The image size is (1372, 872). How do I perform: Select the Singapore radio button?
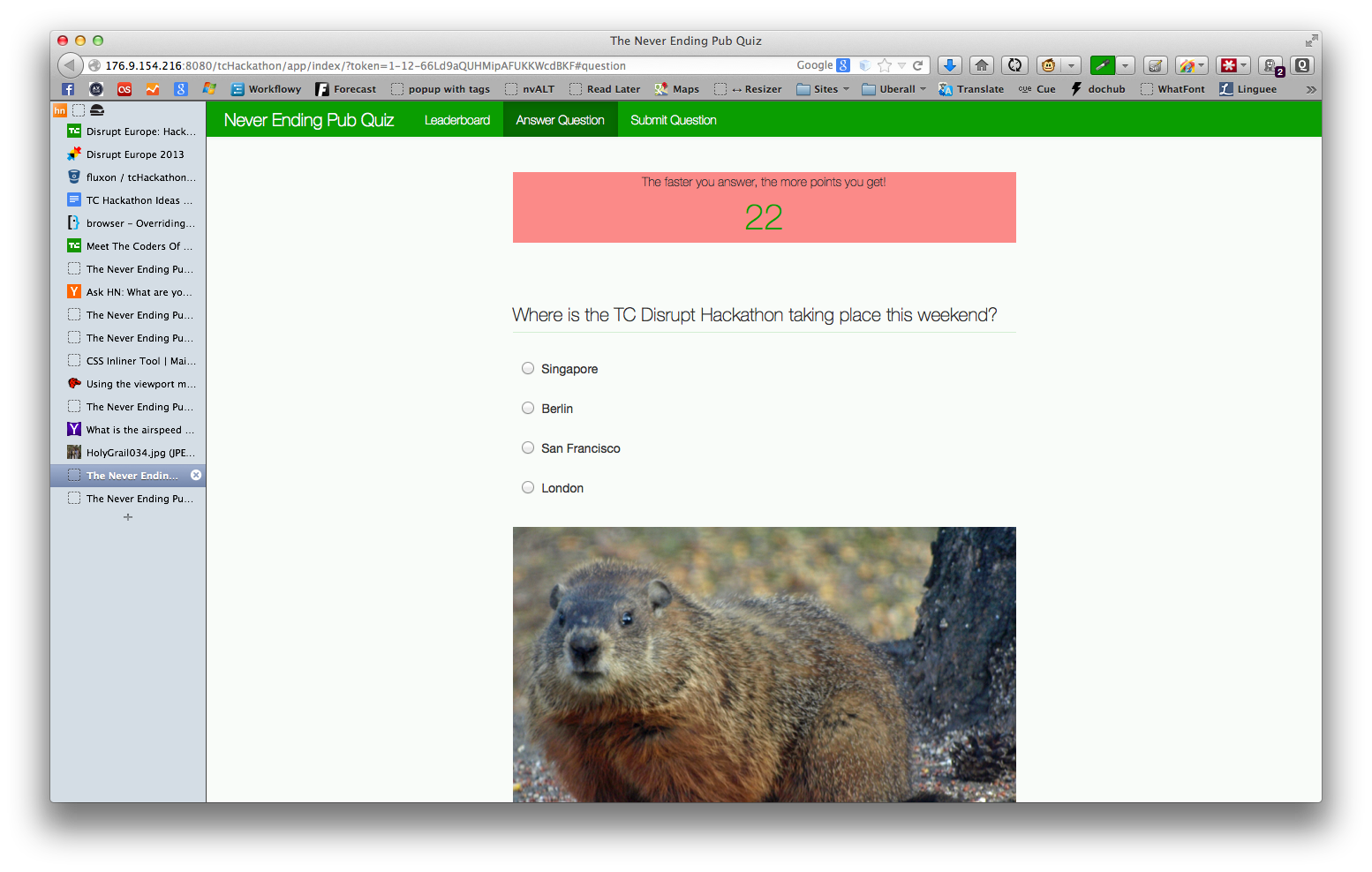pyautogui.click(x=527, y=368)
